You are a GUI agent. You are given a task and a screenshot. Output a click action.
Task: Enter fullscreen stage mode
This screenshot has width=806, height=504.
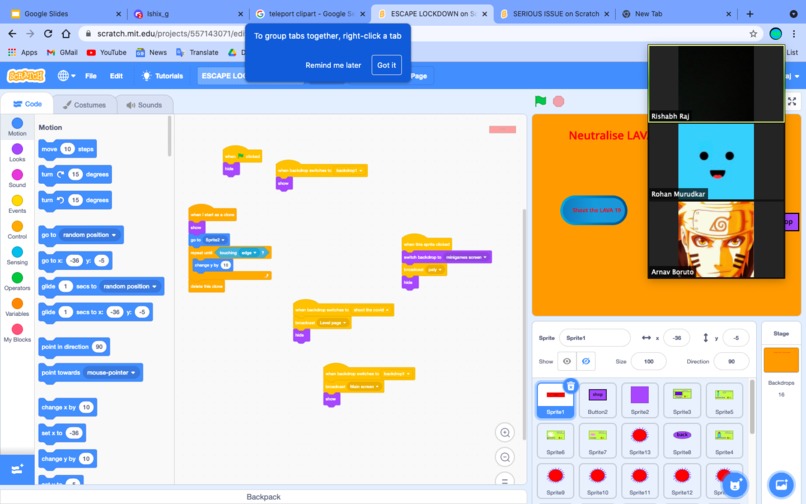coord(792,101)
